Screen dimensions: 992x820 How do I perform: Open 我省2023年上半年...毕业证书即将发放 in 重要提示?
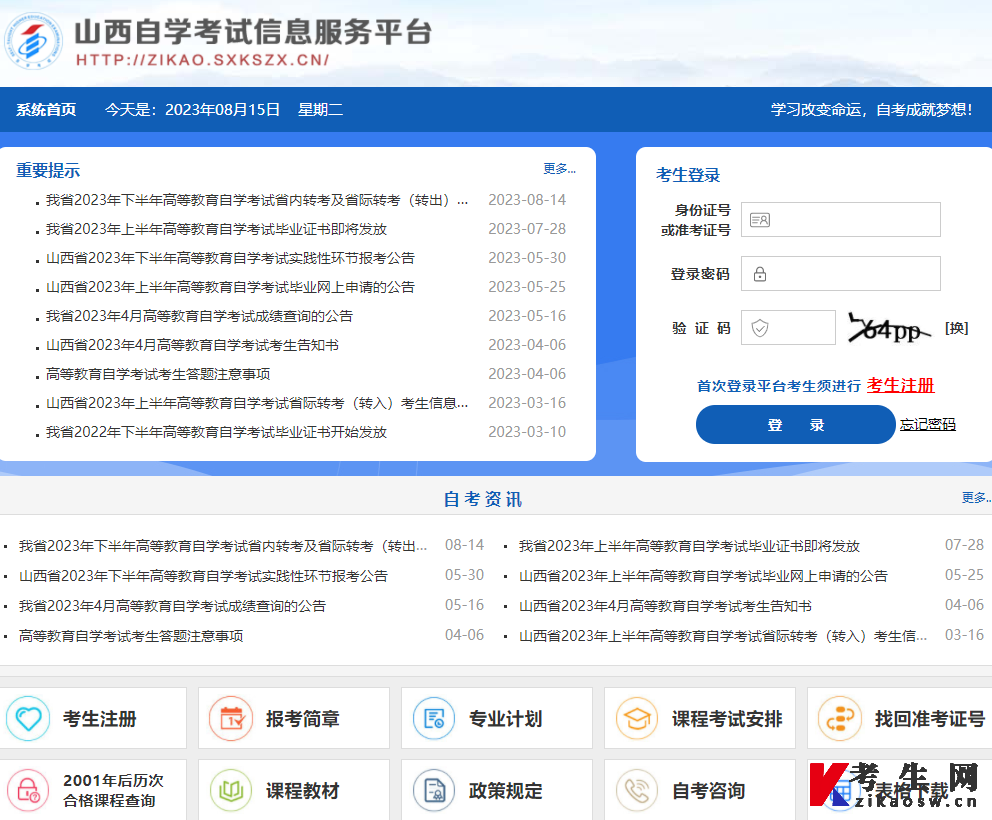click(216, 229)
